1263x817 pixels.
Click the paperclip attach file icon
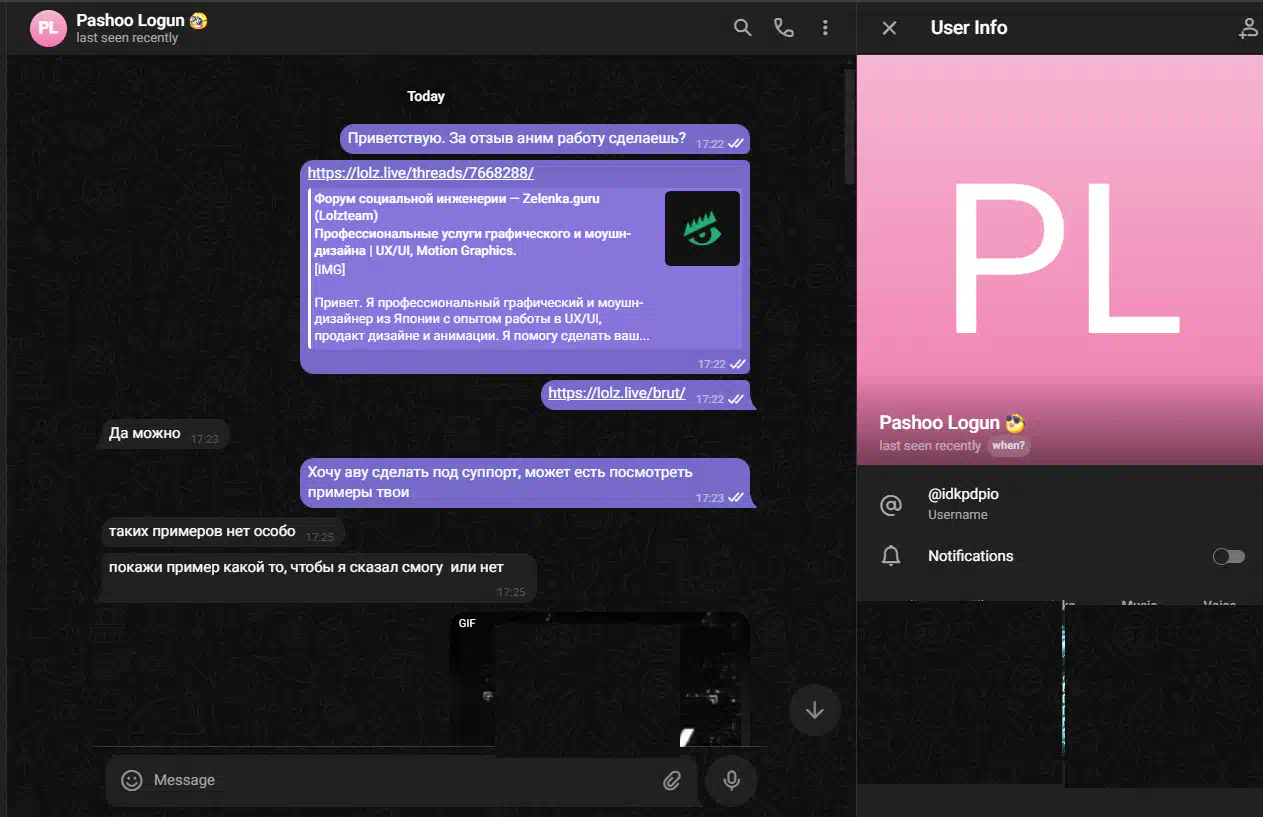672,780
